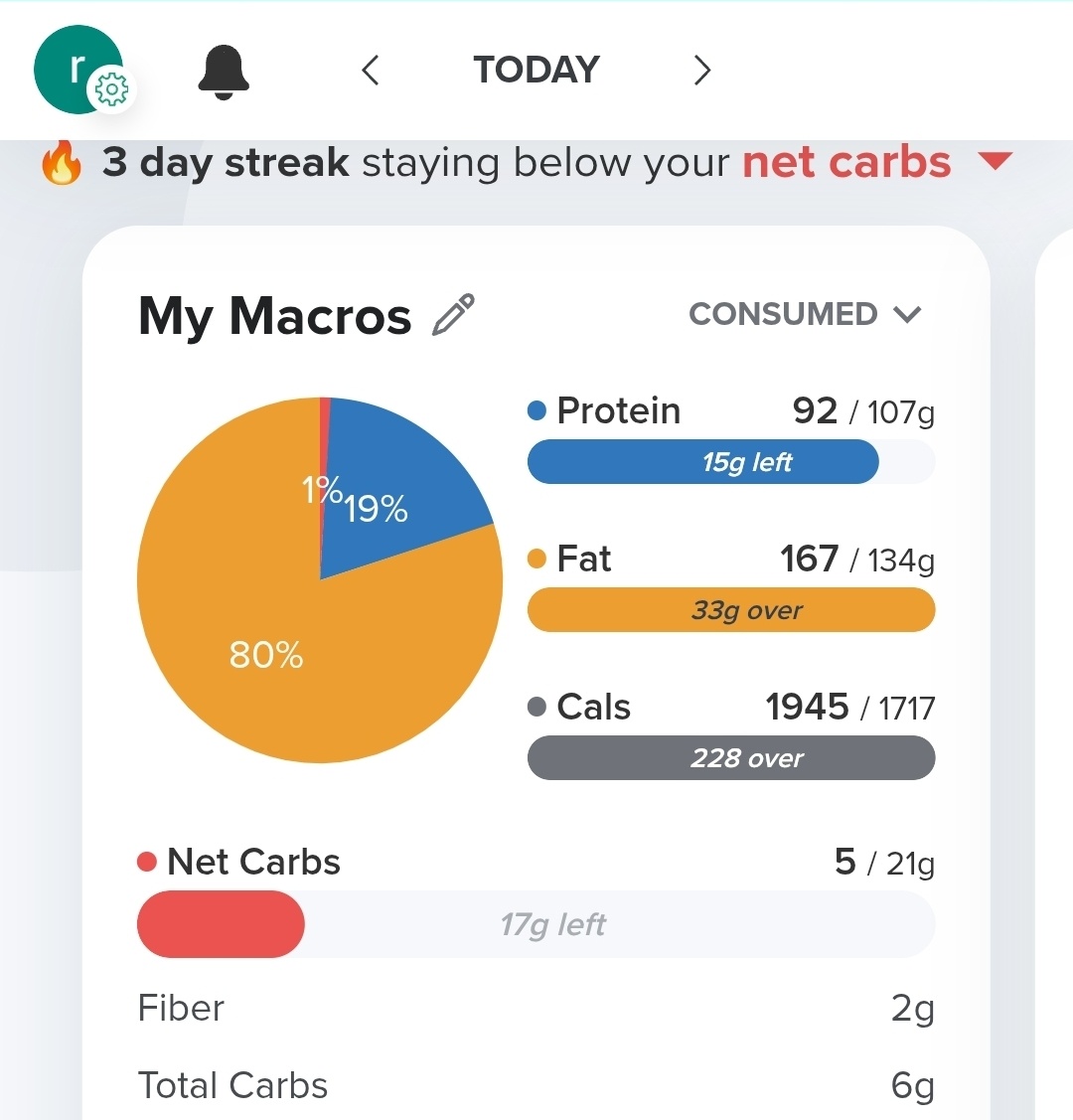Open the notifications bell
The width and height of the screenshot is (1073, 1120).
[224, 73]
